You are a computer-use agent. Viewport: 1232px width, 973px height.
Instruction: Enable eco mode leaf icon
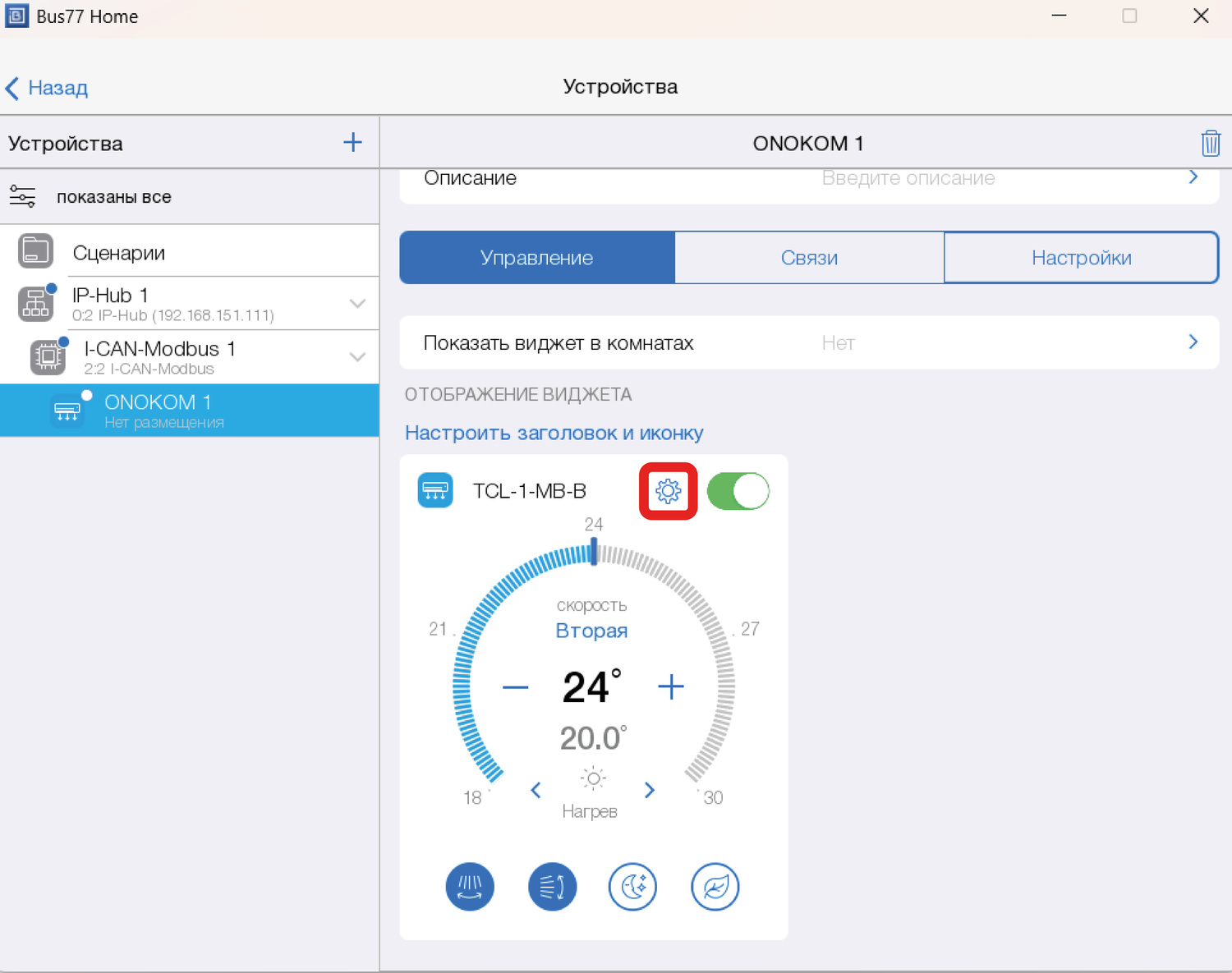(715, 887)
